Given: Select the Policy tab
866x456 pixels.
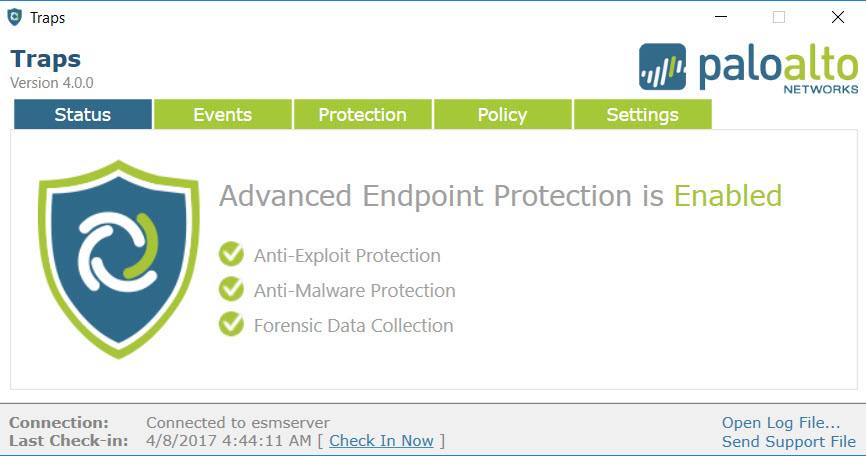Looking at the screenshot, I should tap(502, 115).
